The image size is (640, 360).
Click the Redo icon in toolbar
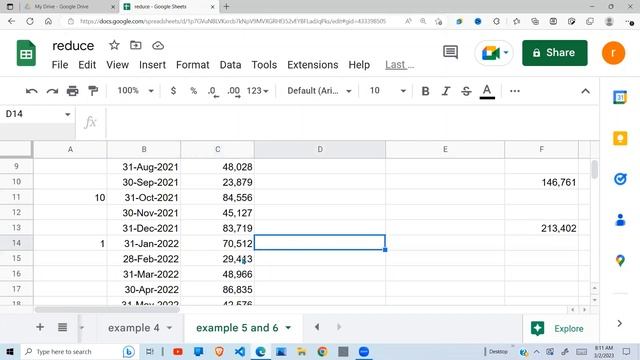pyautogui.click(x=52, y=91)
